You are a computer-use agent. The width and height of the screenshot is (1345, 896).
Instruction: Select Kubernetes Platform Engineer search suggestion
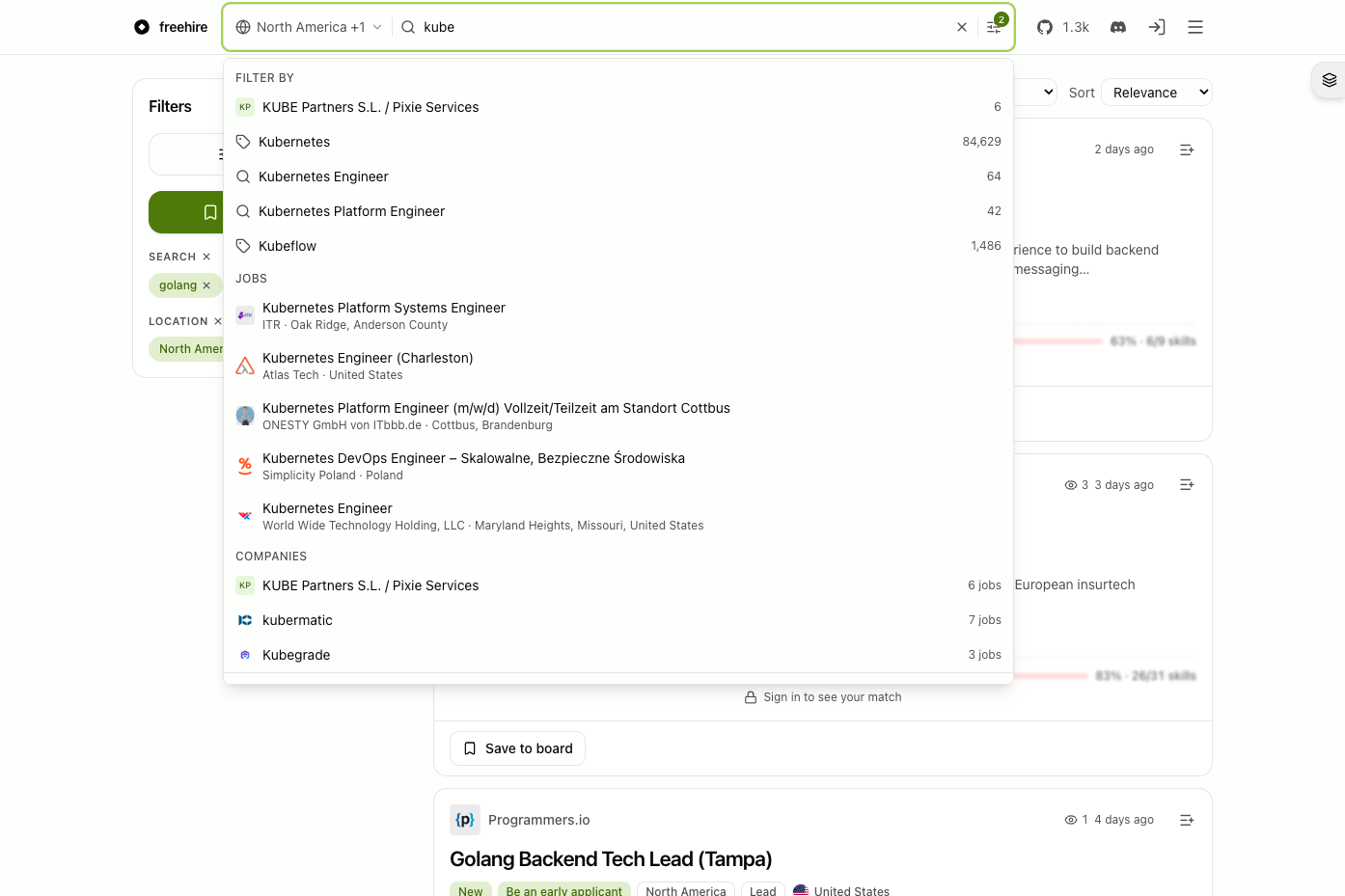[x=618, y=211]
